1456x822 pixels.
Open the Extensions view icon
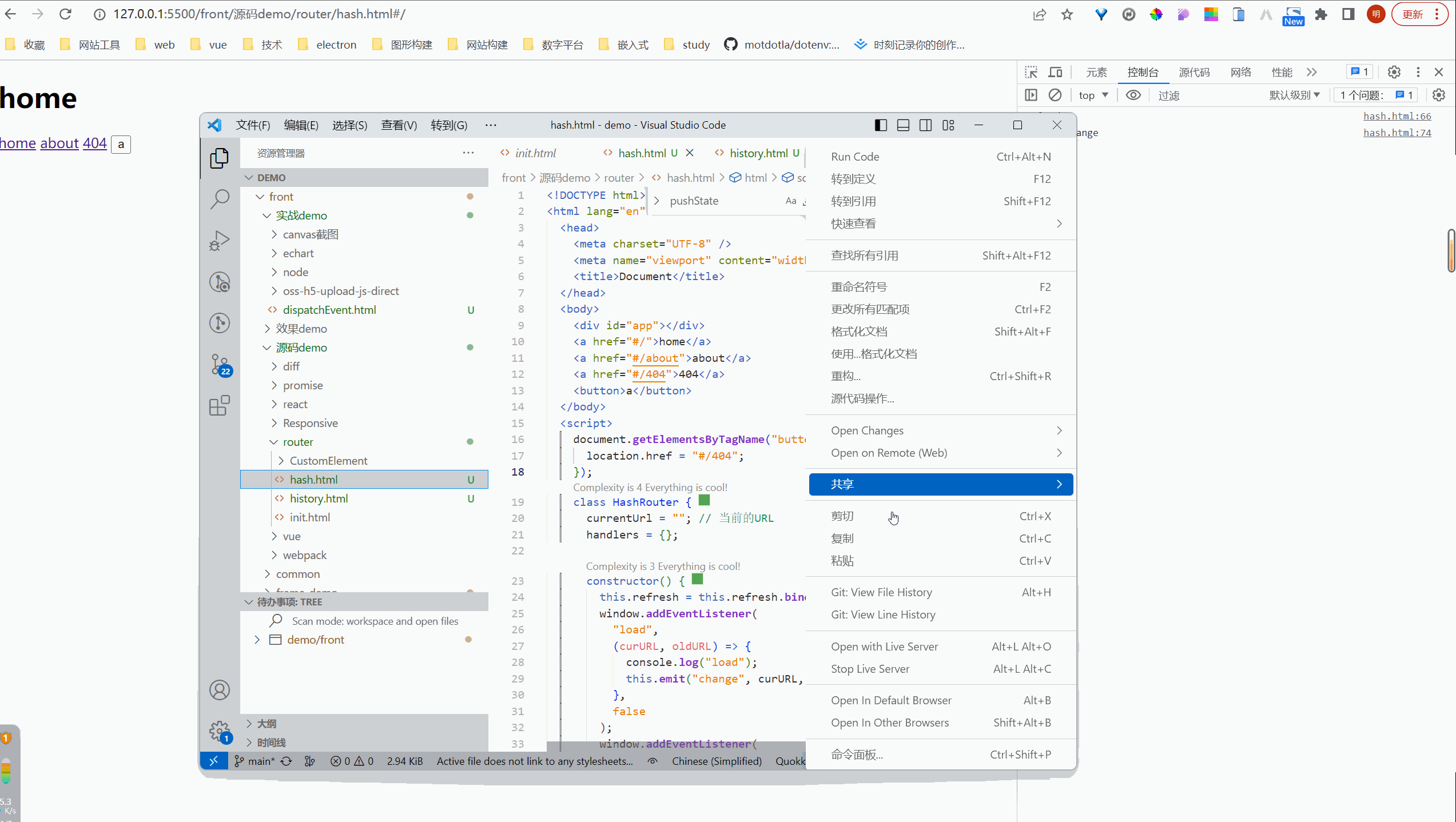coord(220,406)
